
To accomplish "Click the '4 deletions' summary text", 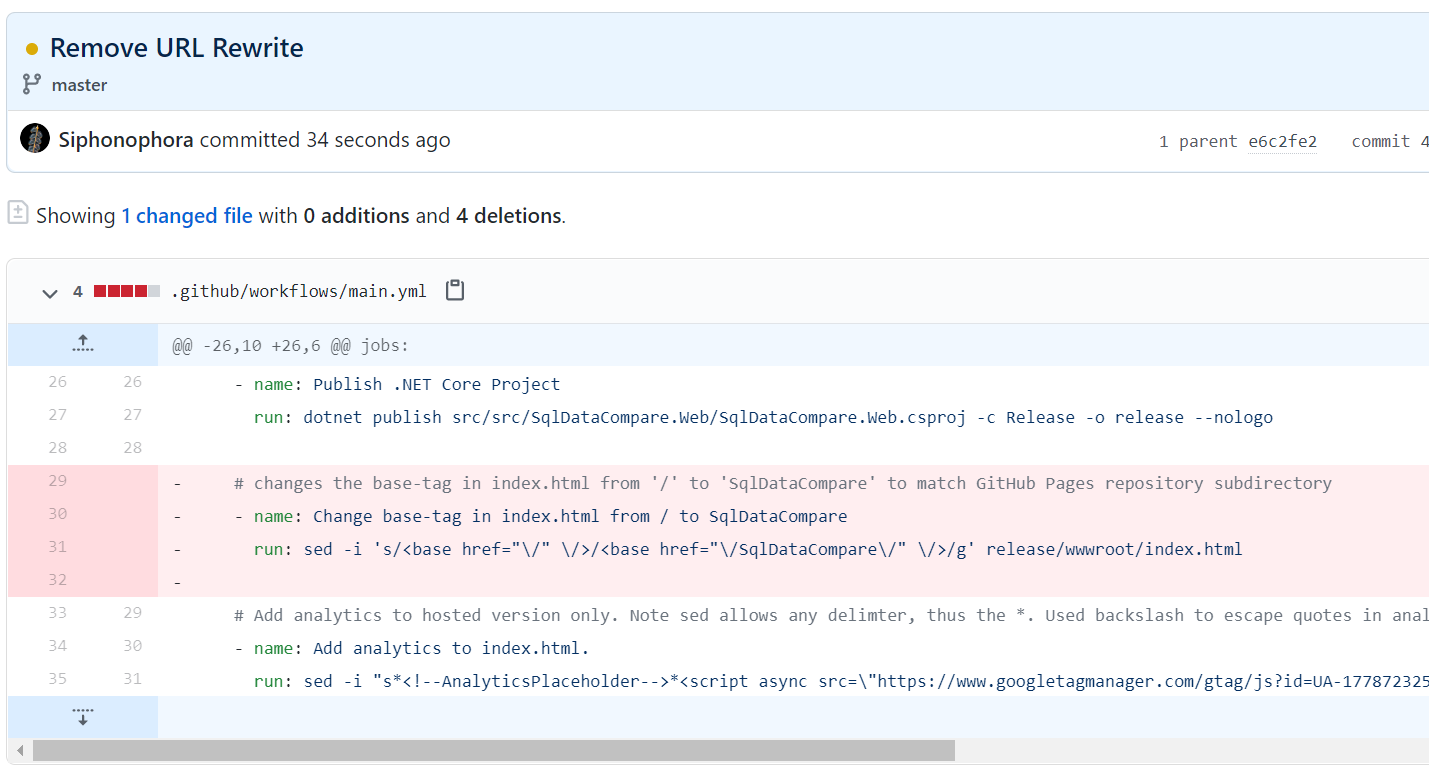I will pos(508,215).
